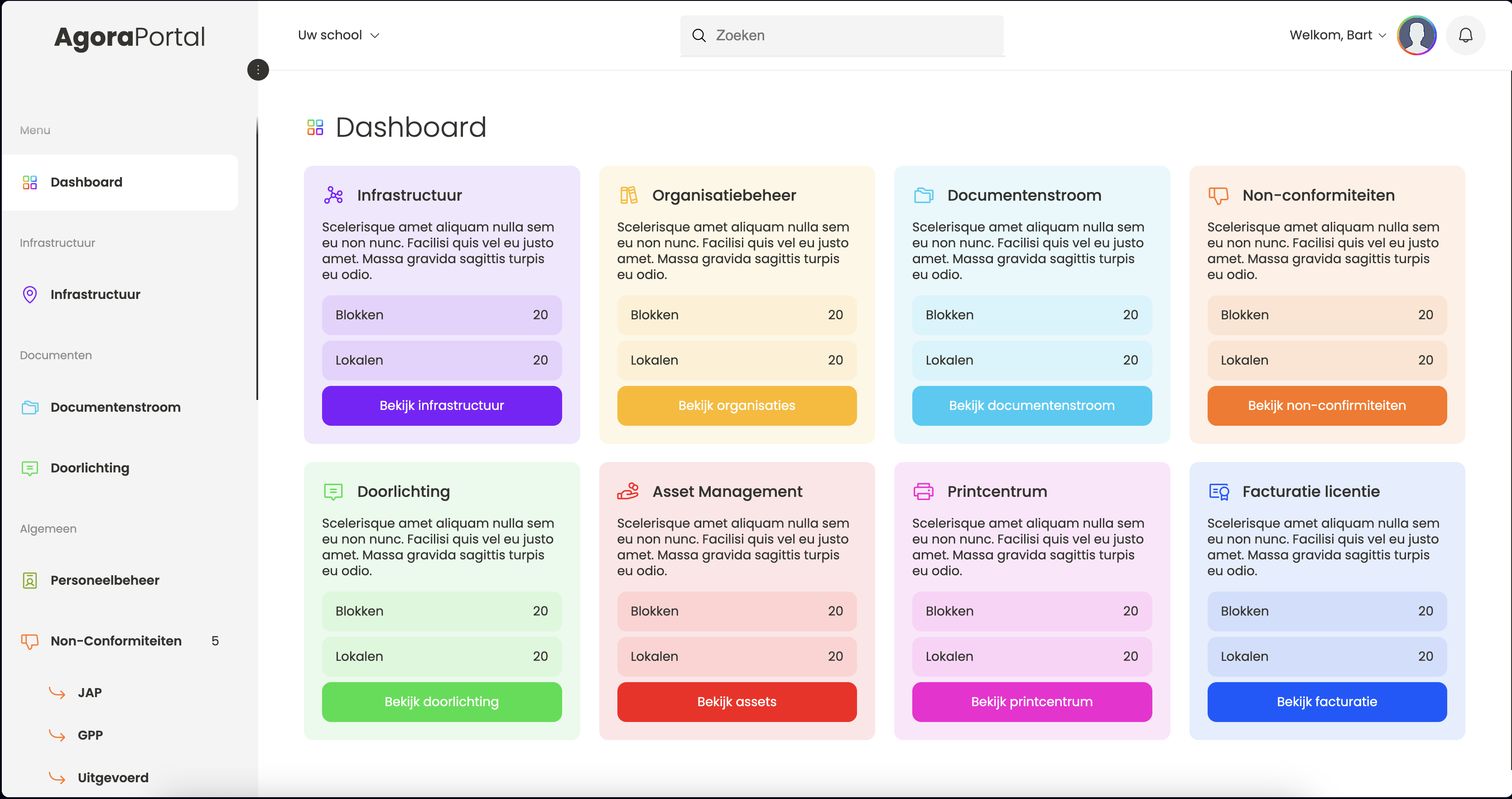Image resolution: width=1512 pixels, height=799 pixels.
Task: Click the notification bell icon
Action: (1465, 35)
